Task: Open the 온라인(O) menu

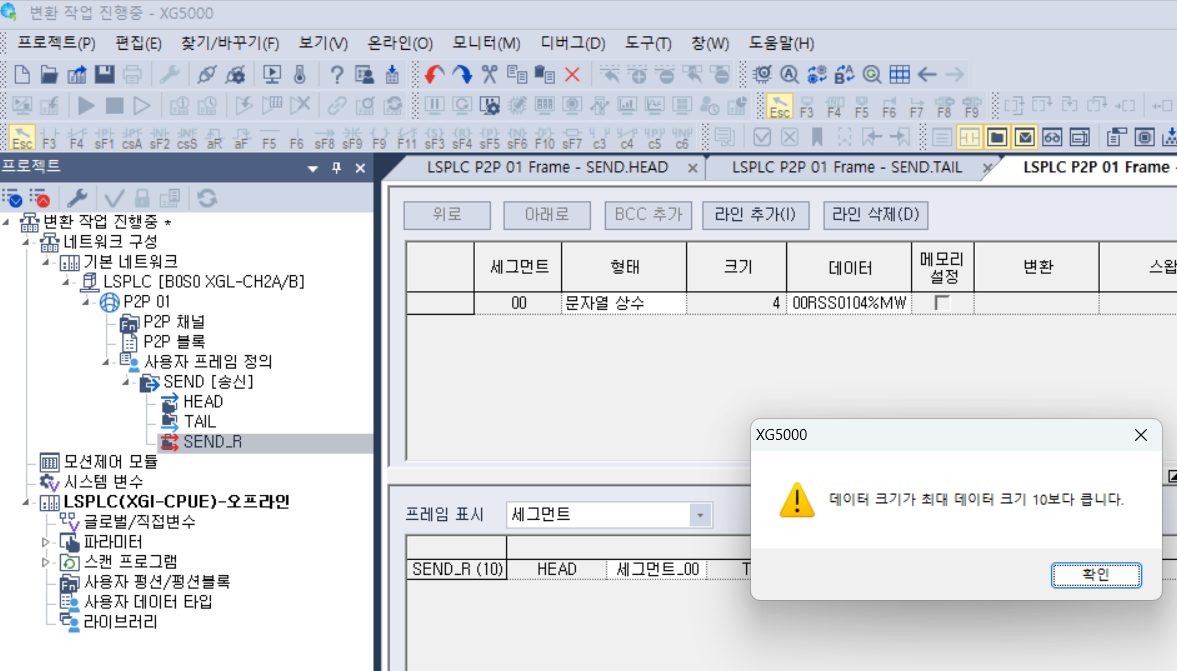Action: click(398, 43)
